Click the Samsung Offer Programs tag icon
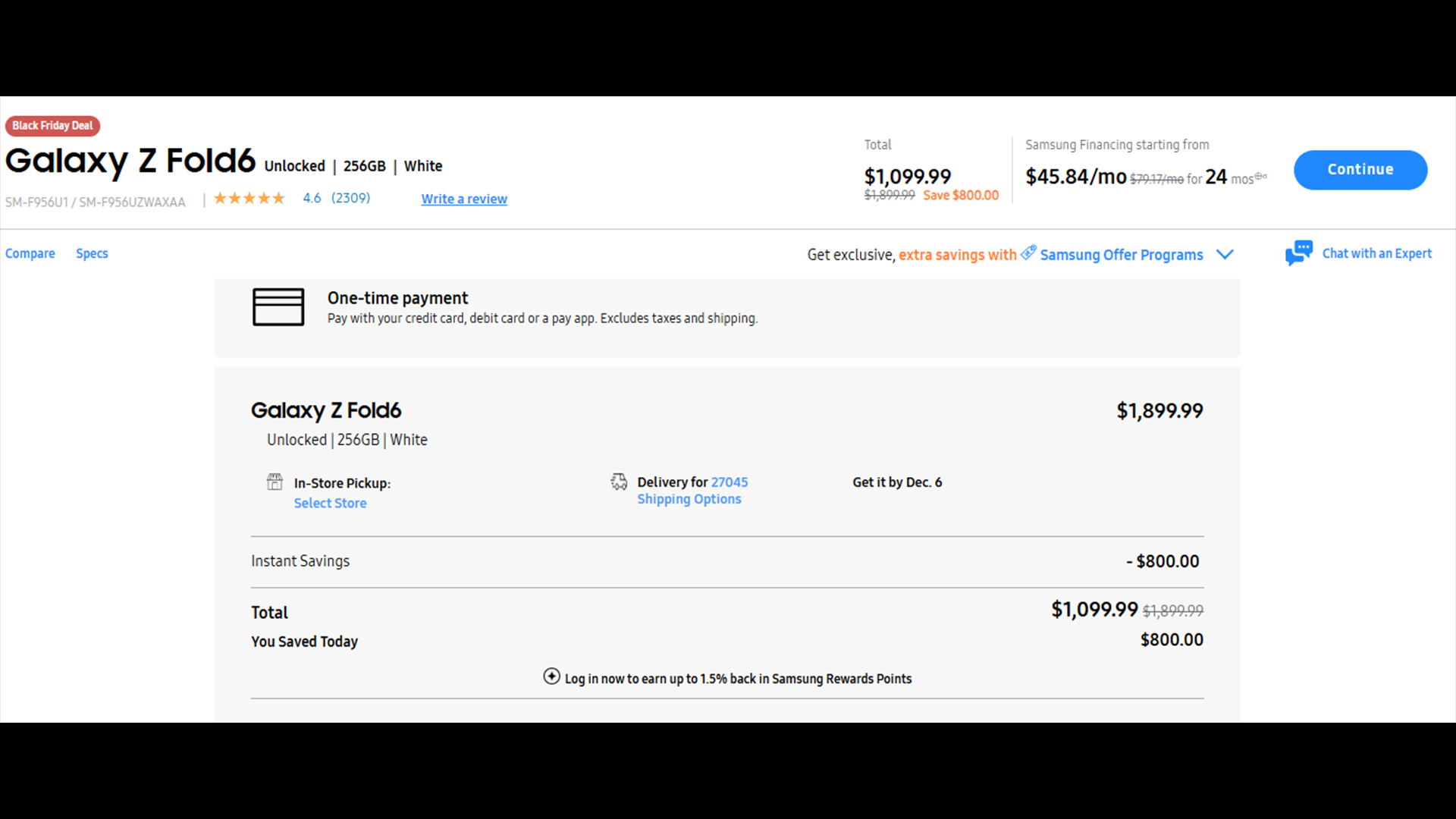The width and height of the screenshot is (1456, 819). [x=1028, y=253]
